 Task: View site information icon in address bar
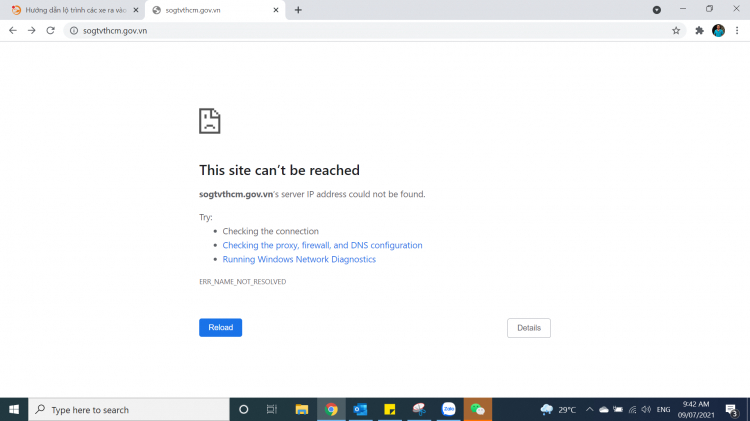(74, 31)
